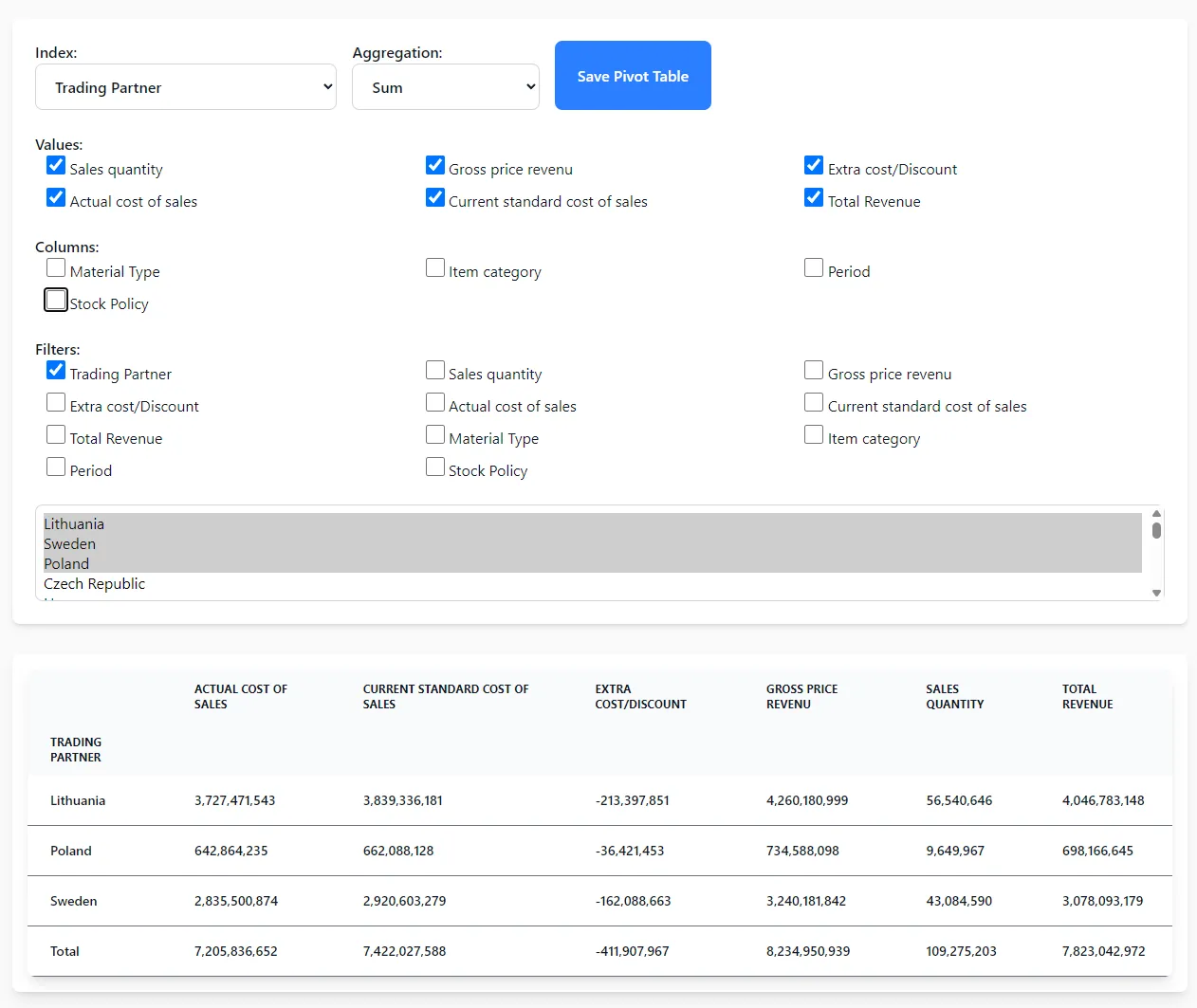Check Actual cost of sales under Filters
This screenshot has width=1197, height=1008.
(435, 403)
